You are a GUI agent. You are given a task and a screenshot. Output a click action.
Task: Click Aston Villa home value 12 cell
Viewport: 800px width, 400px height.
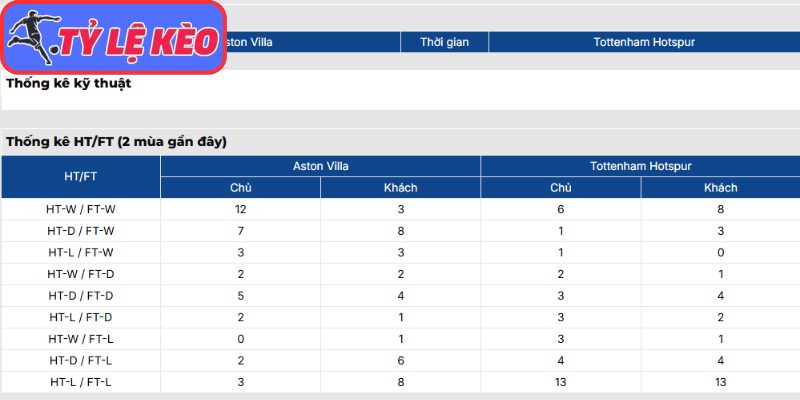point(240,209)
